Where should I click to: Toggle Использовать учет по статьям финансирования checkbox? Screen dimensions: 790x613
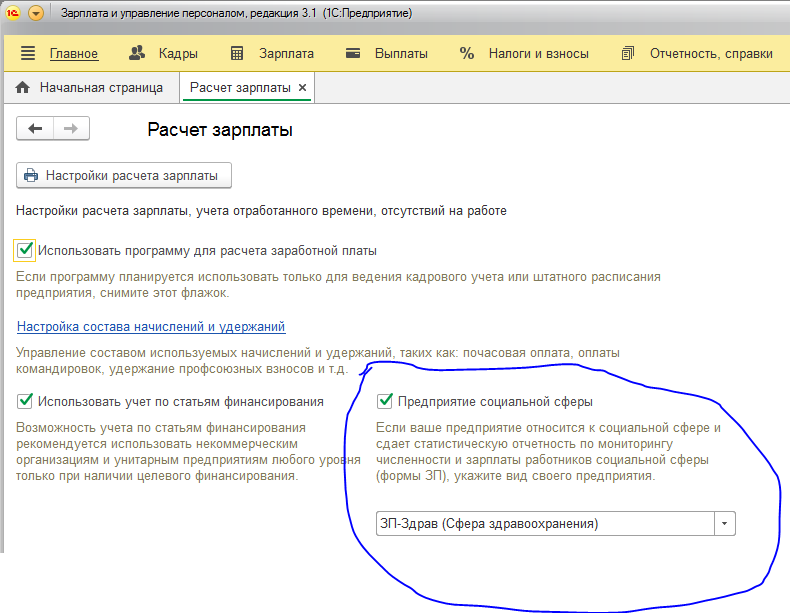click(x=25, y=401)
